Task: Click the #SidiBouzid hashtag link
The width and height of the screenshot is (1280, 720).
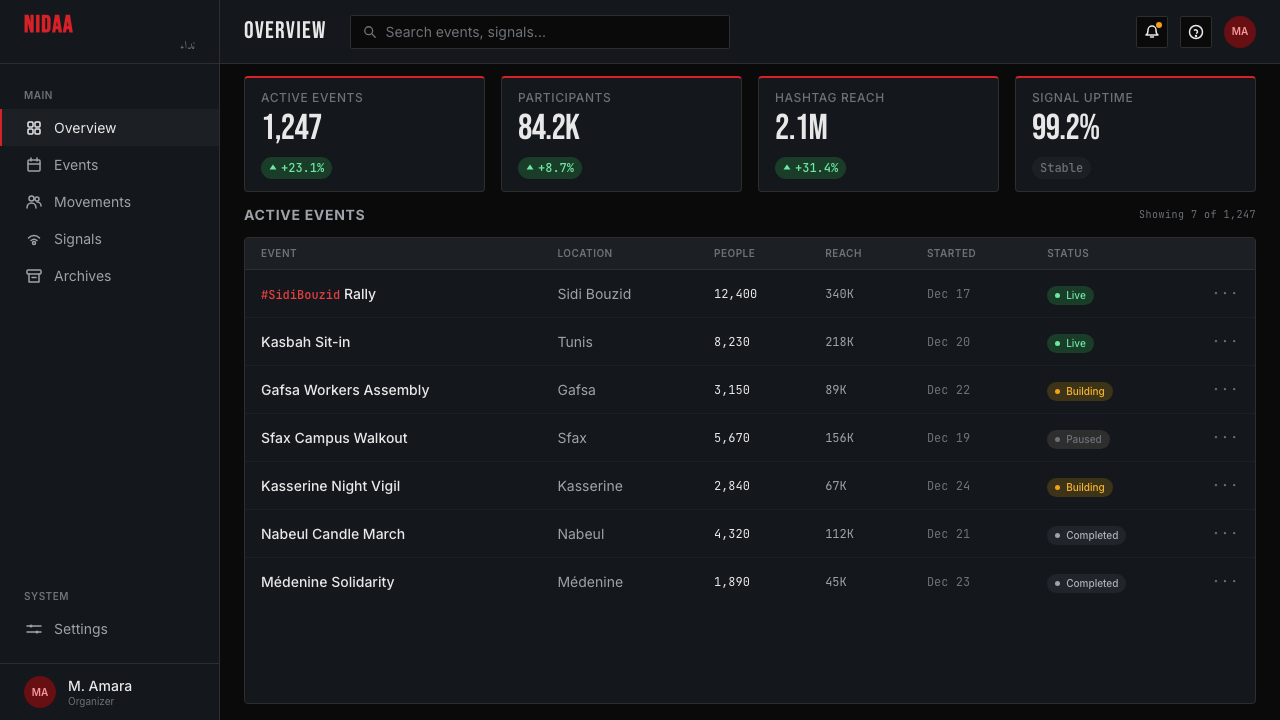Action: [300, 295]
